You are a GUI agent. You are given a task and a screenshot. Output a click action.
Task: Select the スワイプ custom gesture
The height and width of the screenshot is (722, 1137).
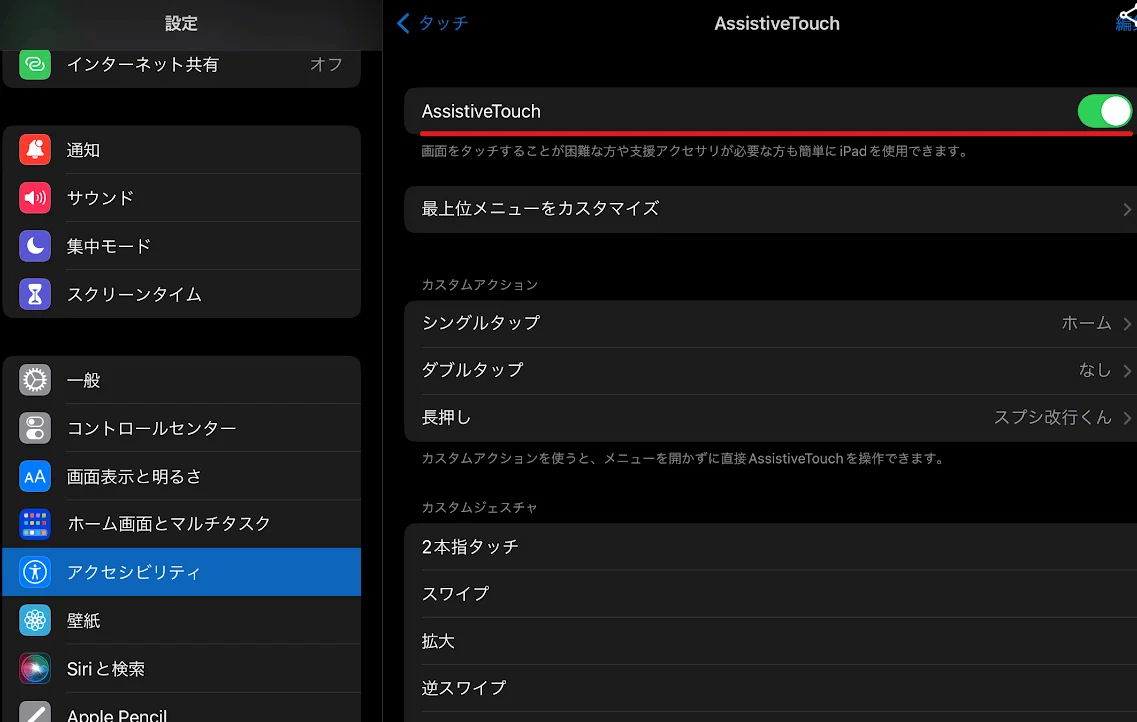tap(771, 594)
